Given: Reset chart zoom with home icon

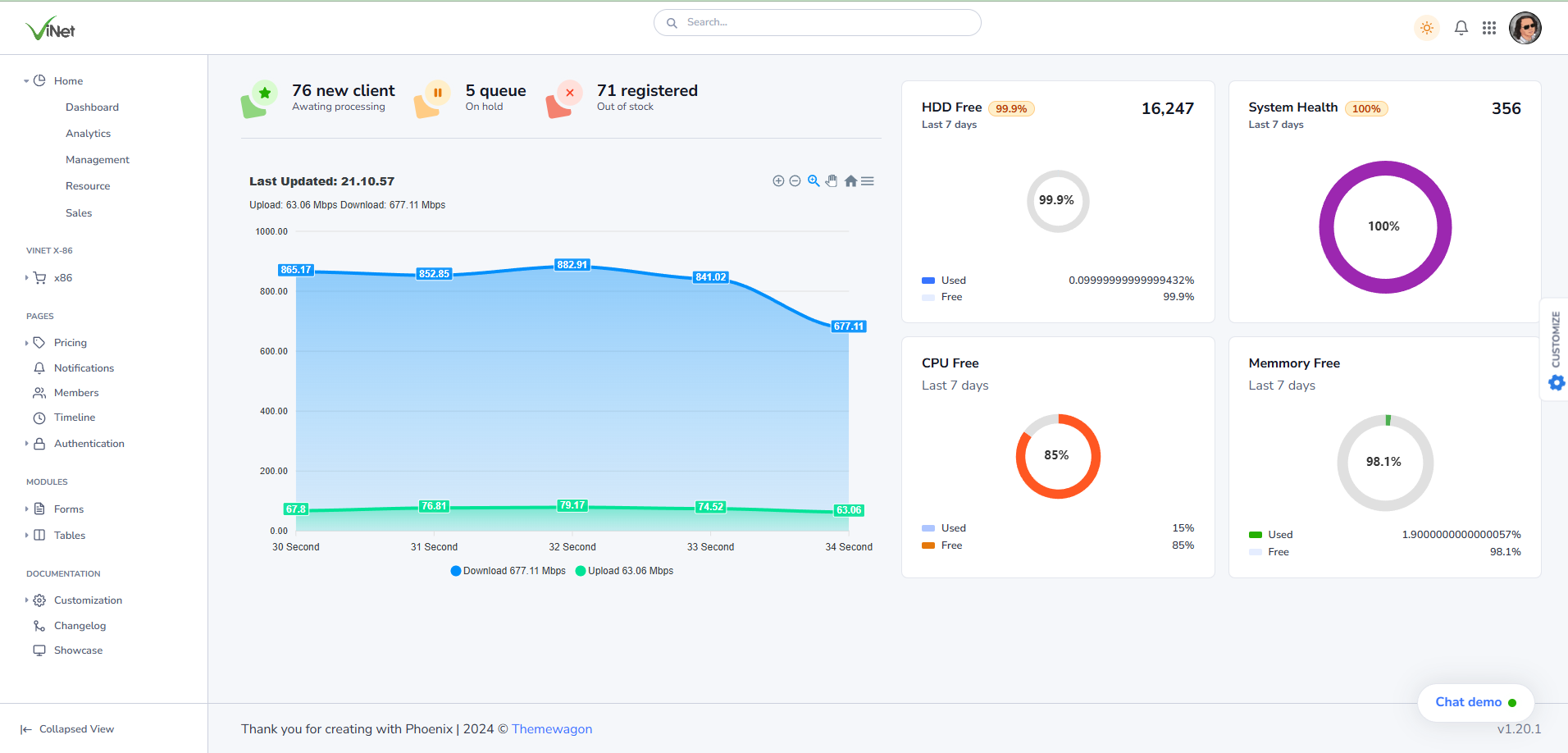Looking at the screenshot, I should 850,181.
